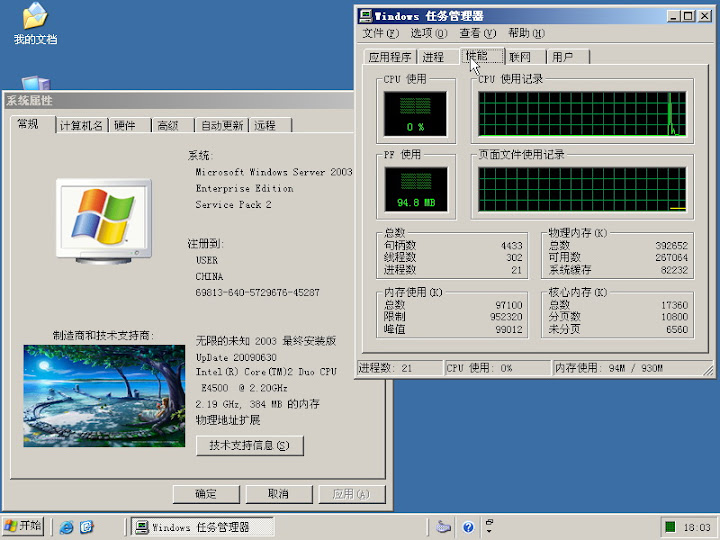This screenshot has height=540, width=720.
Task: Click the 内存使用 限制 value 952320
Action: tap(506, 317)
